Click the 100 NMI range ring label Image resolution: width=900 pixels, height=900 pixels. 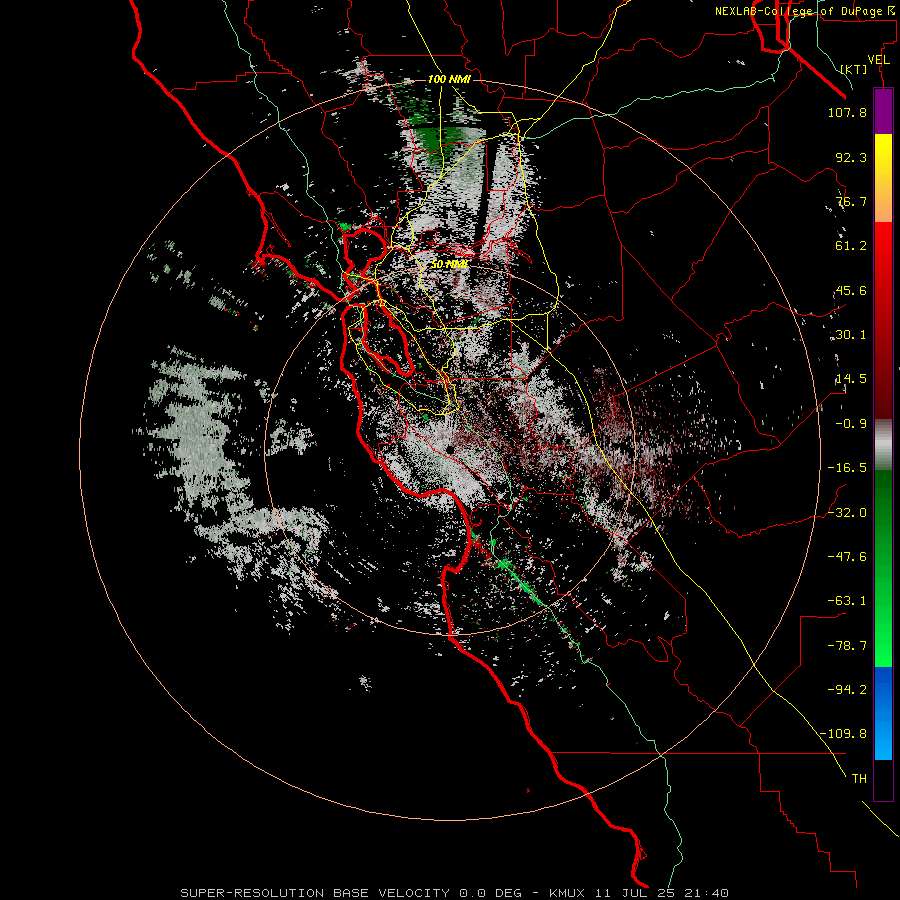coord(449,79)
